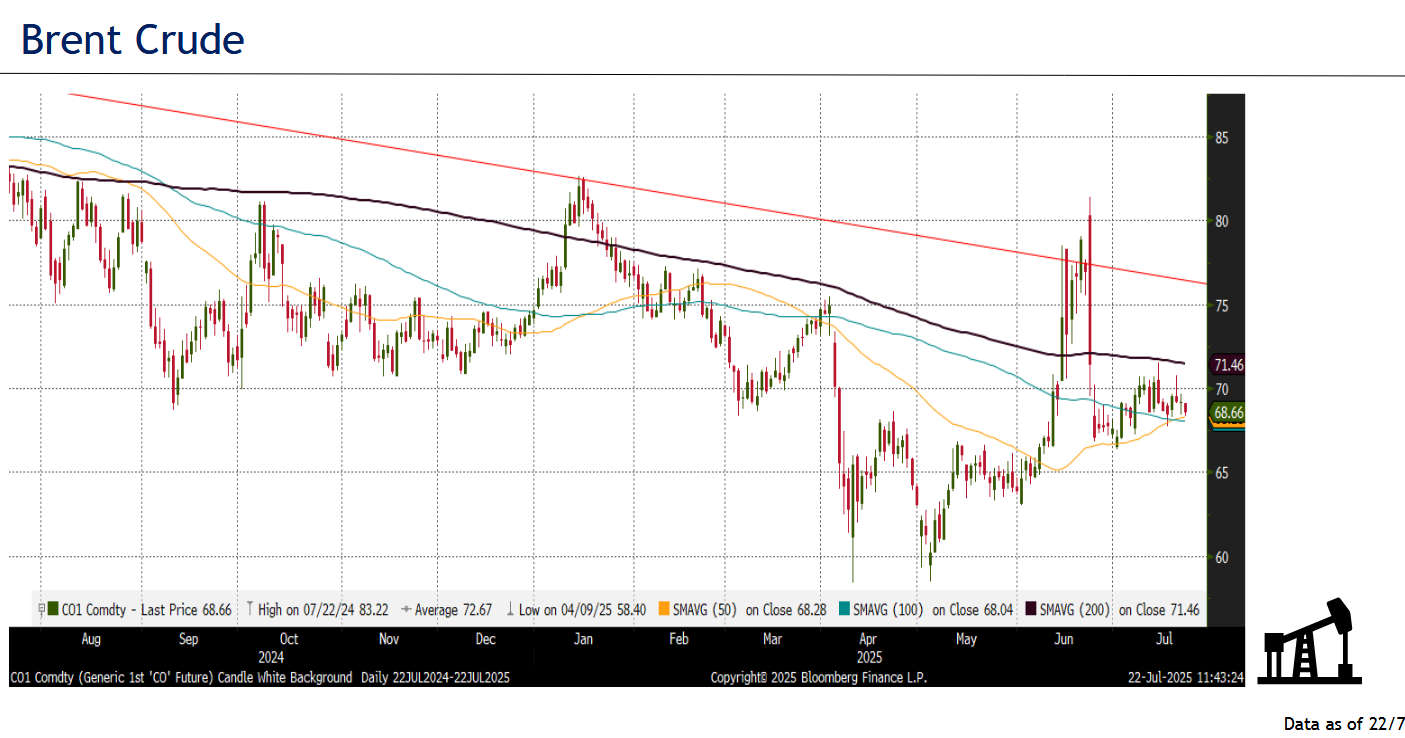
Task: Click the pin icon in the legend
Action: [42, 609]
